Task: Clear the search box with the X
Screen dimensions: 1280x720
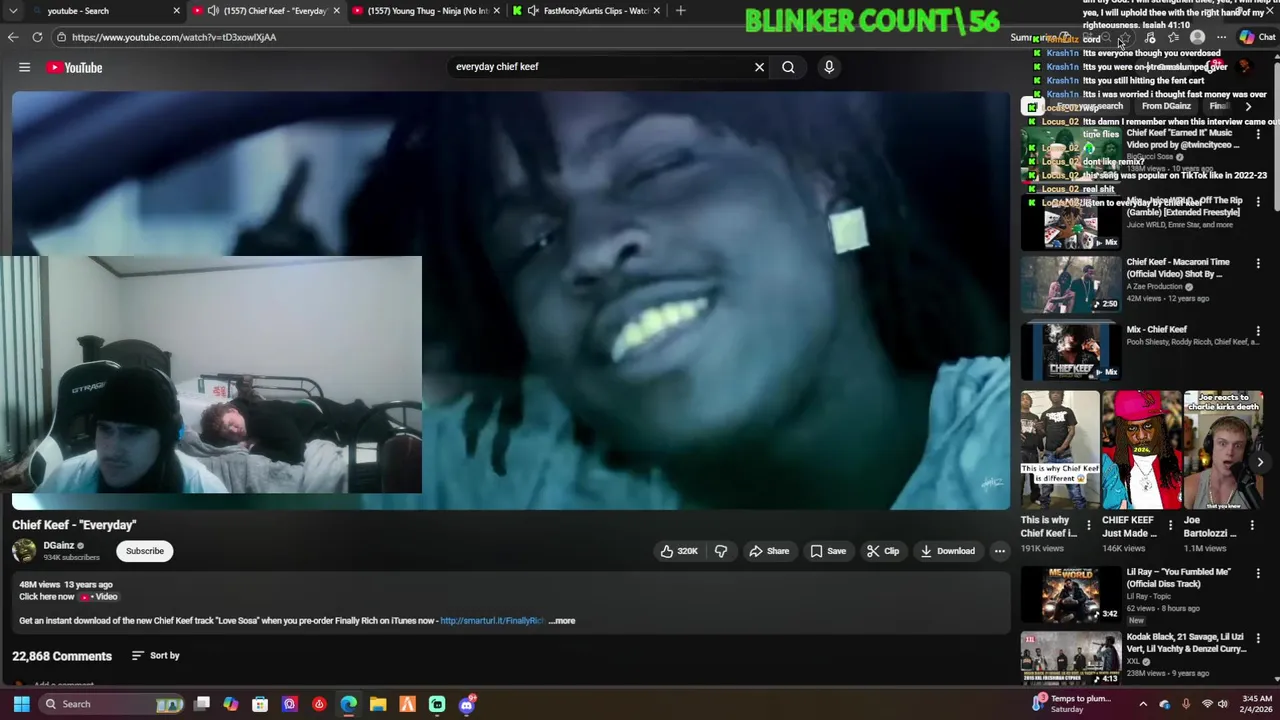Action: (x=759, y=67)
